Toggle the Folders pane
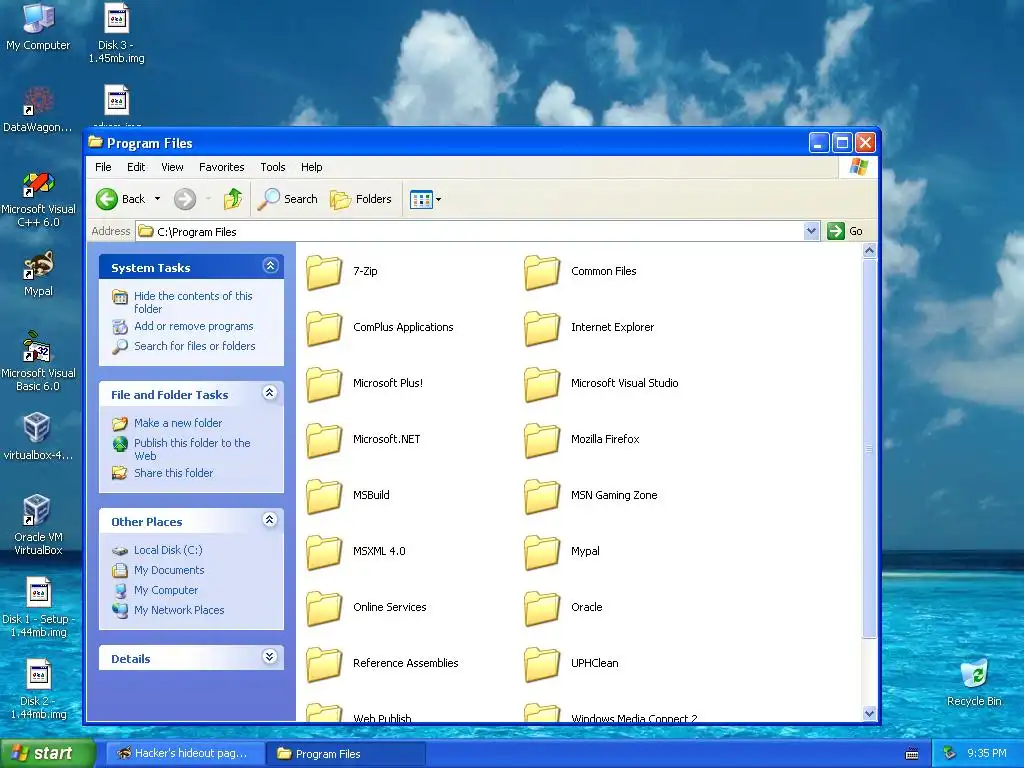The height and width of the screenshot is (768, 1024). 360,199
